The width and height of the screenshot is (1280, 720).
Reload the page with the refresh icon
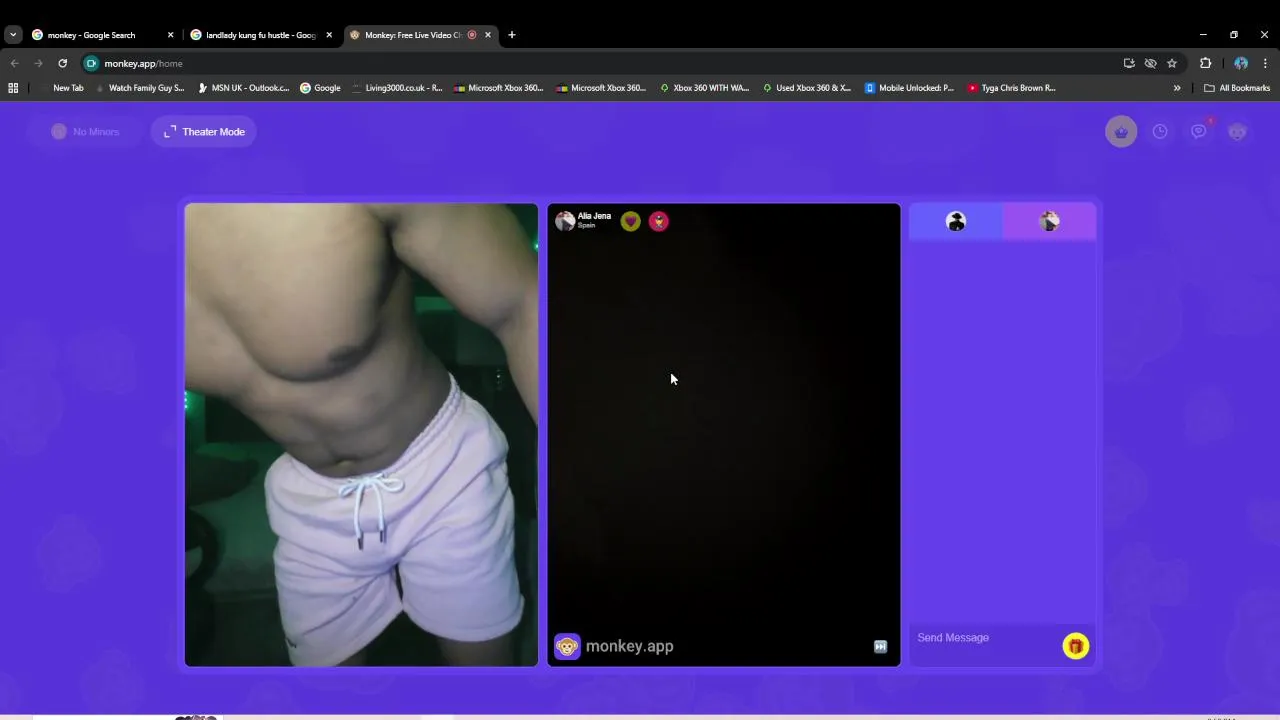coord(62,63)
